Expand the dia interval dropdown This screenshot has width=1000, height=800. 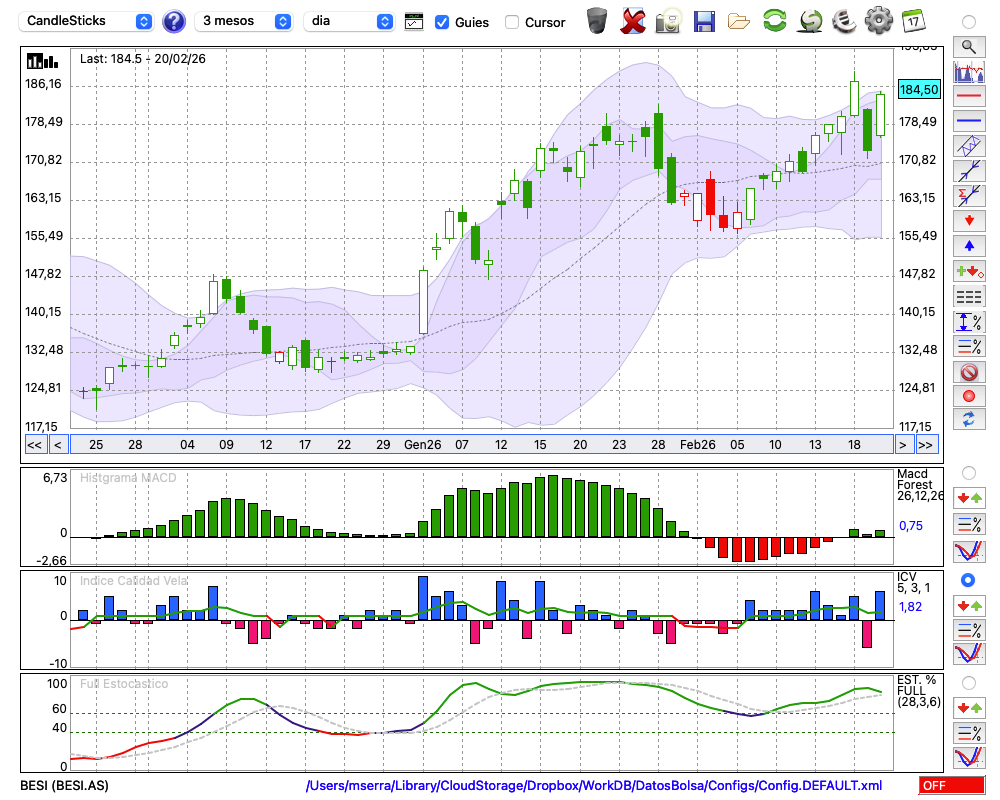[x=349, y=21]
